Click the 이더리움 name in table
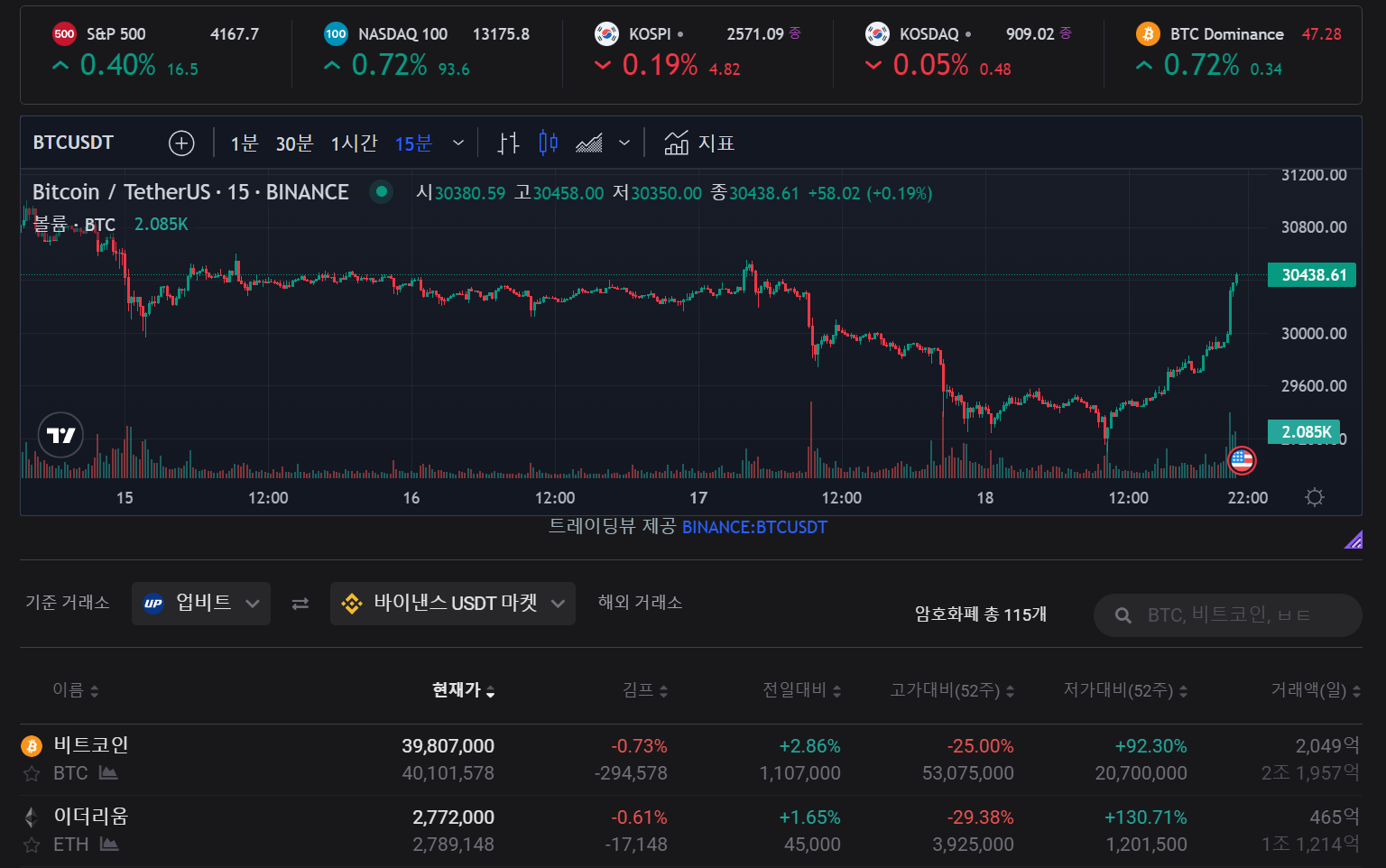1386x868 pixels. pyautogui.click(x=91, y=817)
